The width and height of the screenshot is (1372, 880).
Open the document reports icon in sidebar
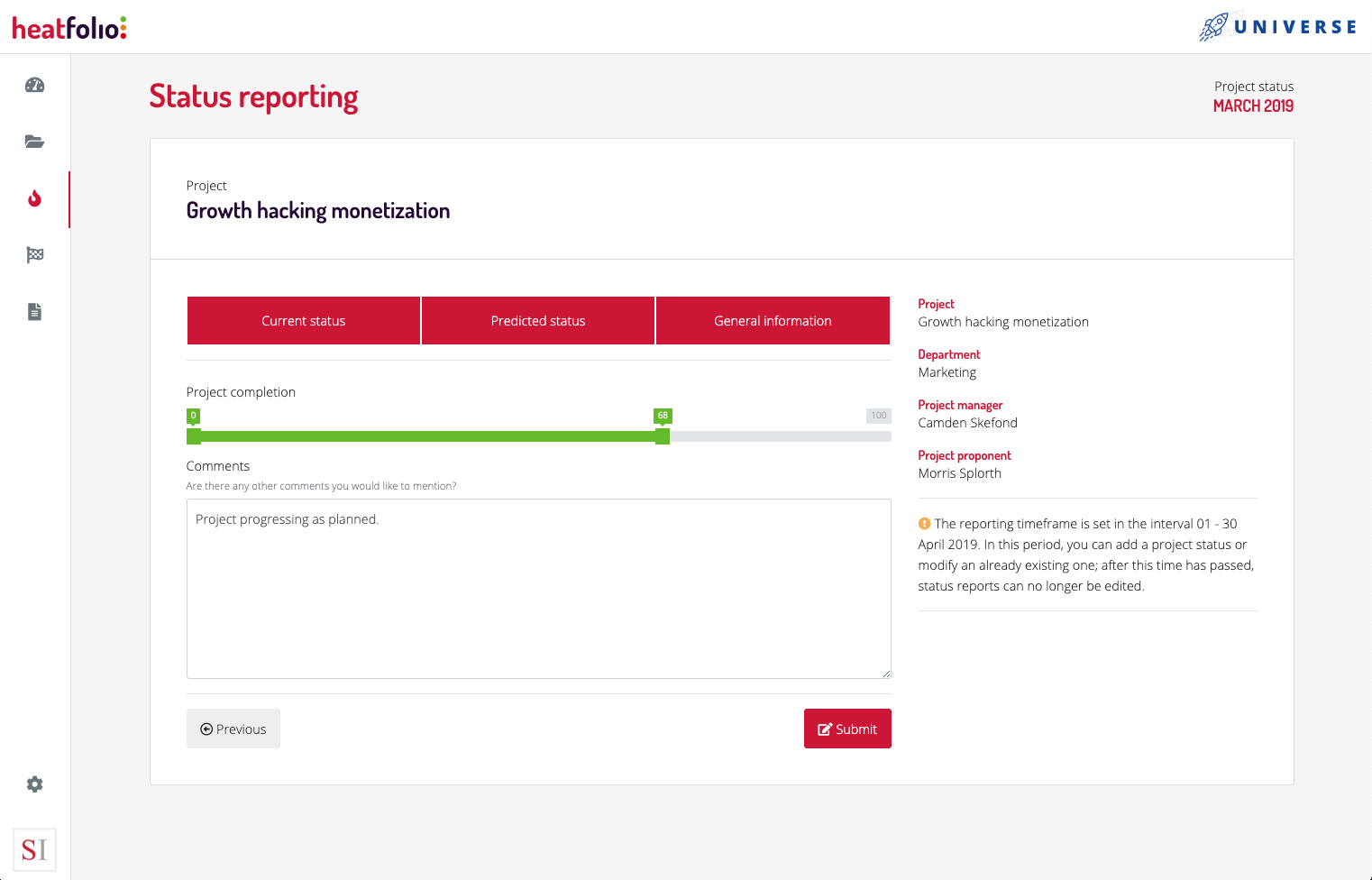34,312
